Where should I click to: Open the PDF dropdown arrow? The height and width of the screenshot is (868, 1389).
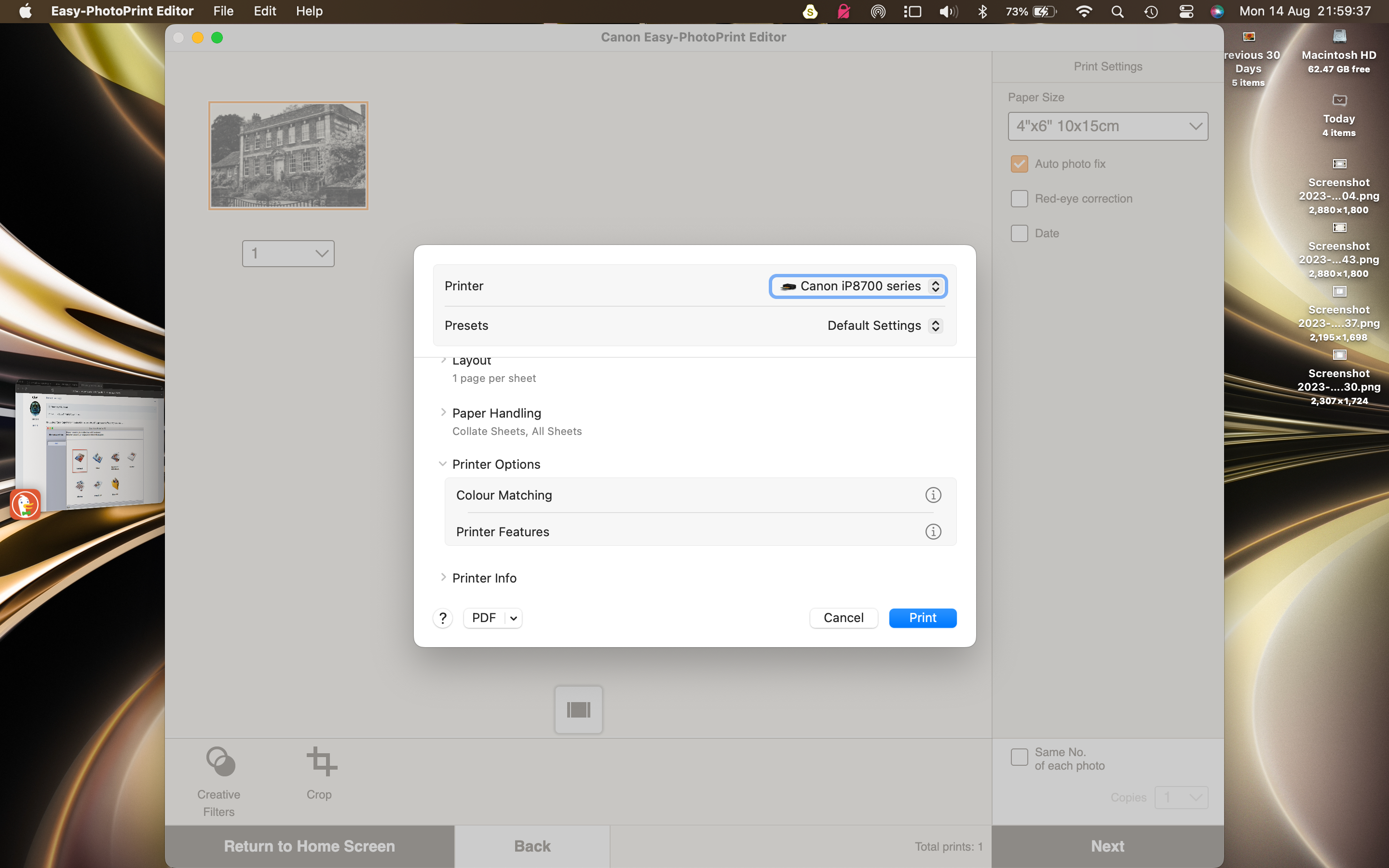pyautogui.click(x=514, y=618)
